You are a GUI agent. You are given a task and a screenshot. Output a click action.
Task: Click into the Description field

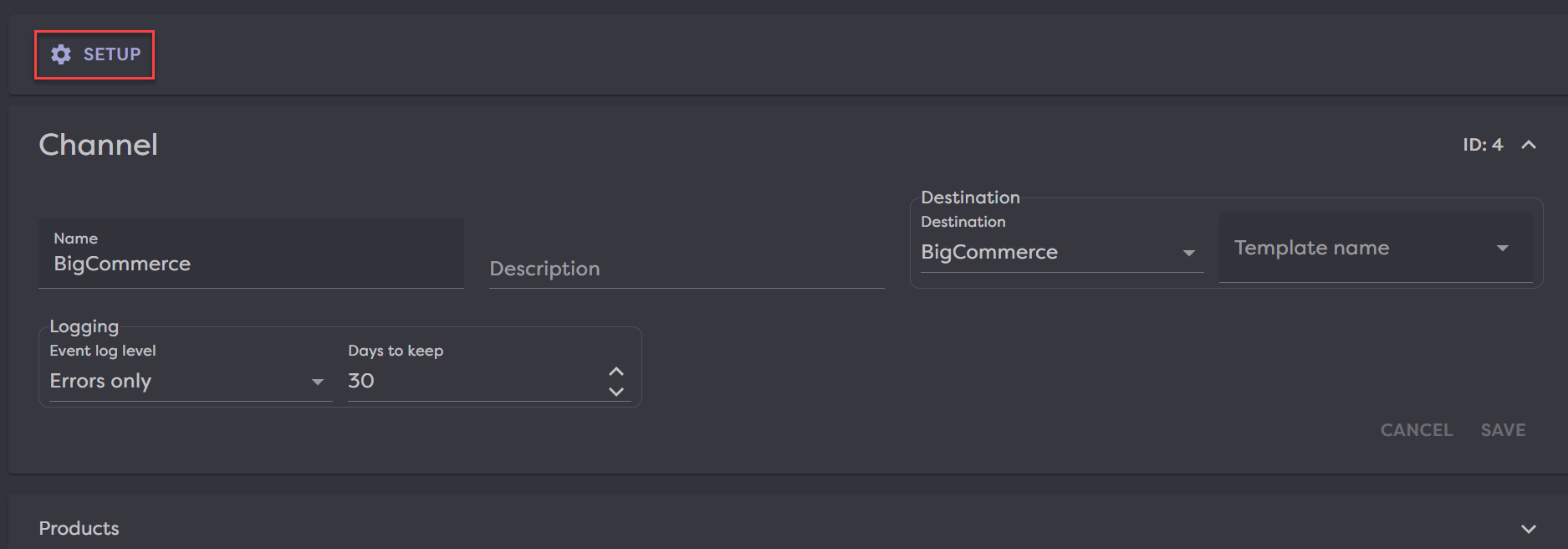coord(686,269)
